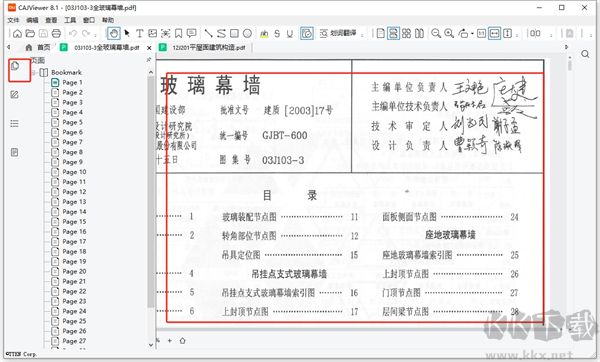Switch to two-page facing view
The image size is (600, 362).
tap(419, 34)
